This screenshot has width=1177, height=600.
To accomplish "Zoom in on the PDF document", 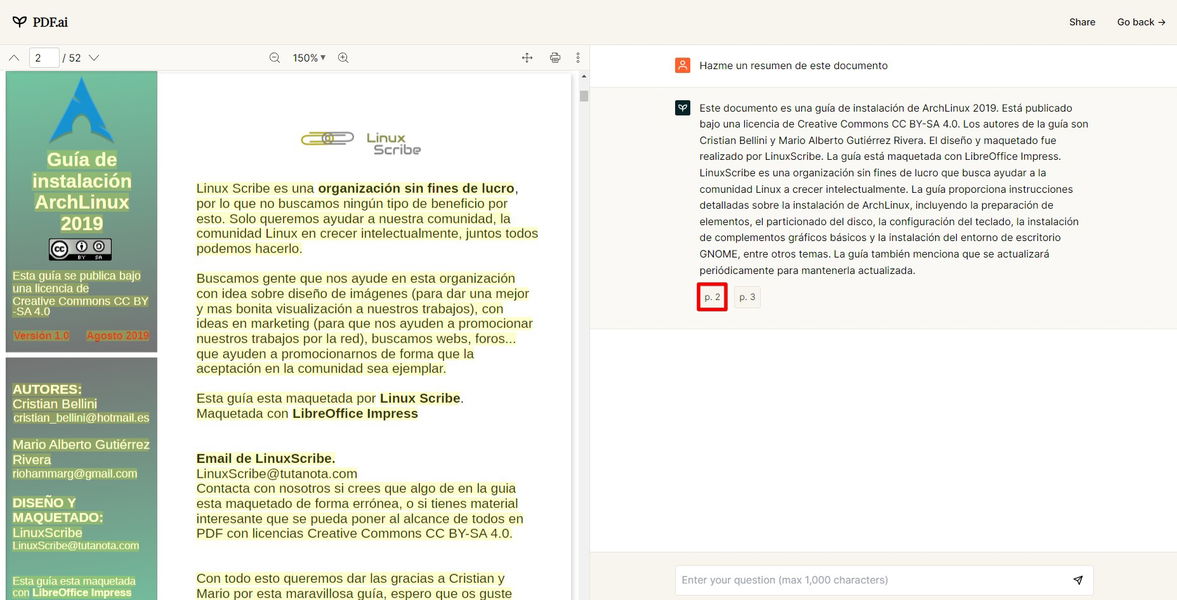I will (343, 58).
